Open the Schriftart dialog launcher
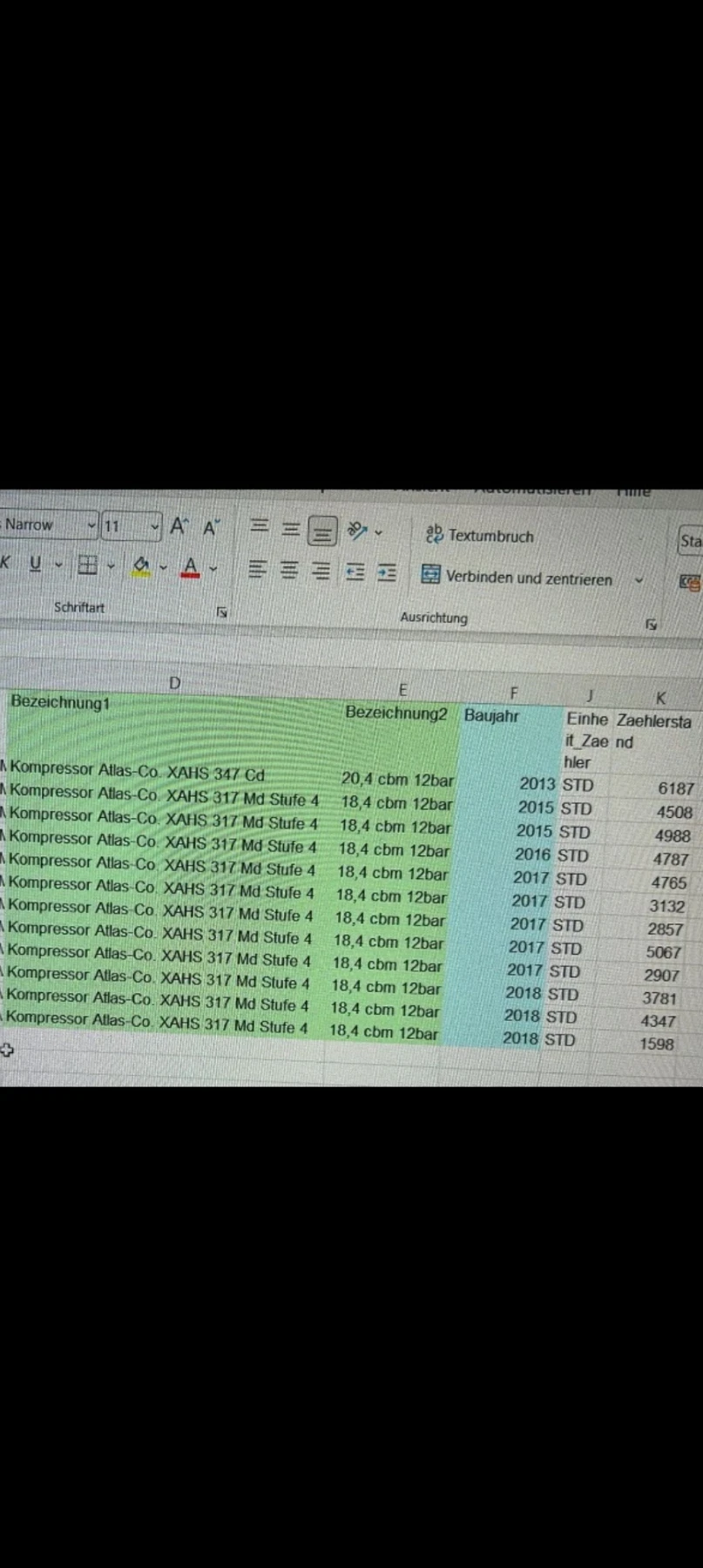 [221, 612]
